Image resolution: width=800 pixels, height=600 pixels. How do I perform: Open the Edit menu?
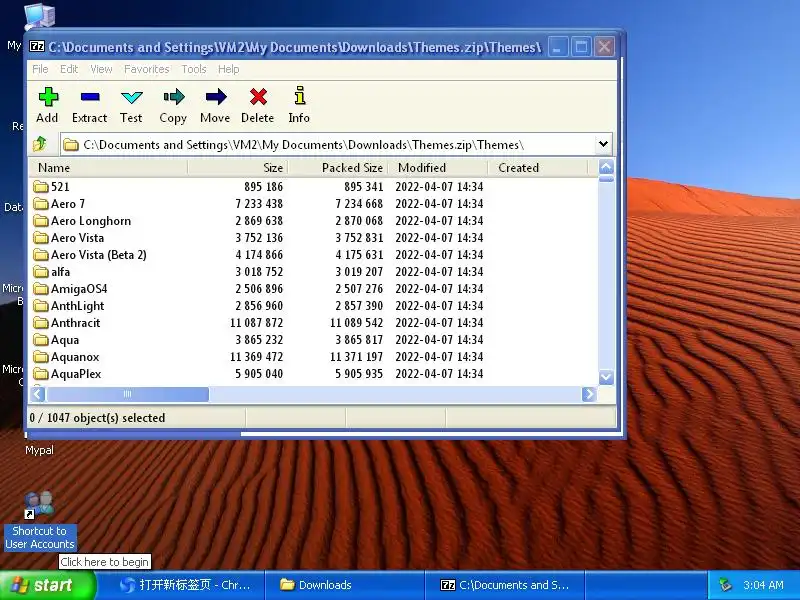(69, 69)
